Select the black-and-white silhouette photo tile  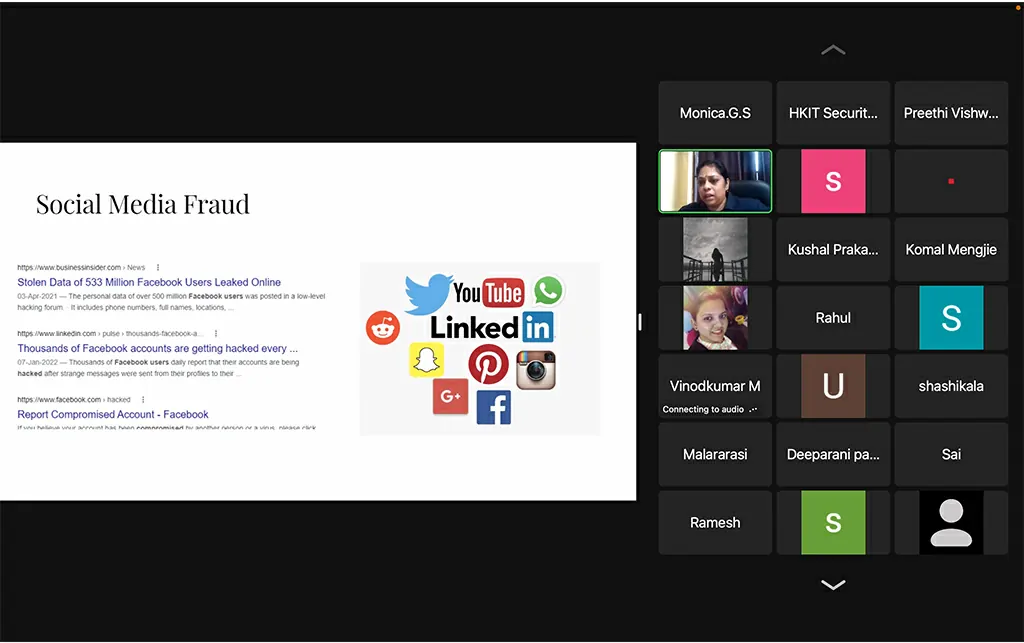click(x=715, y=249)
